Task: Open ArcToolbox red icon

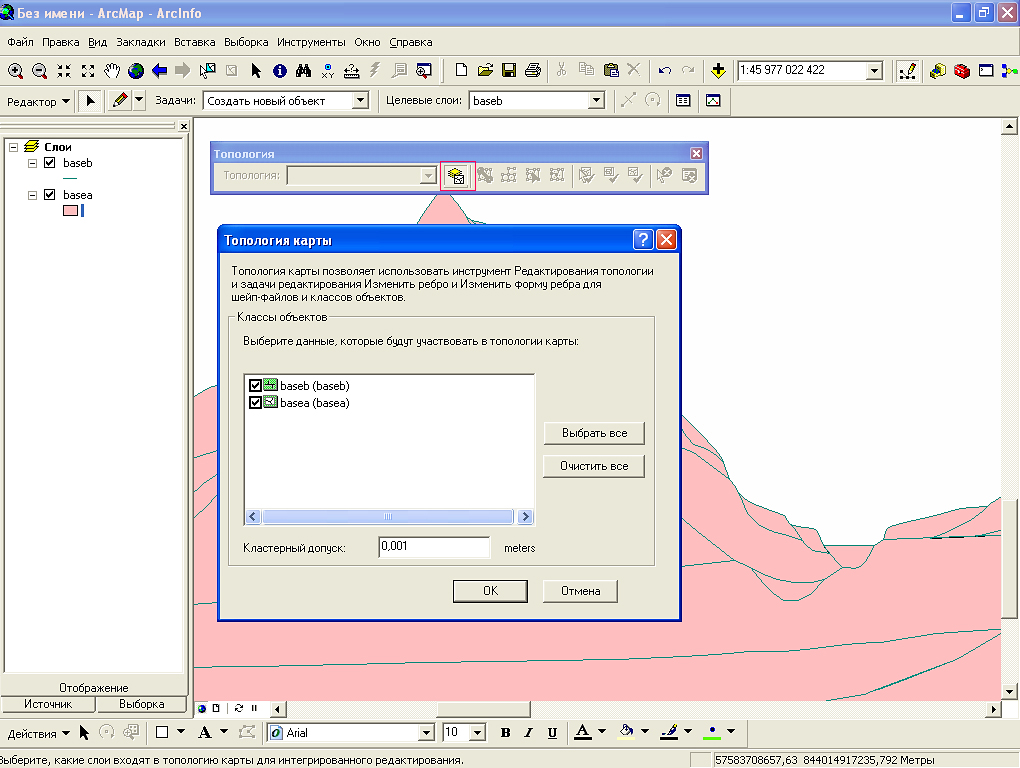Action: coord(961,70)
